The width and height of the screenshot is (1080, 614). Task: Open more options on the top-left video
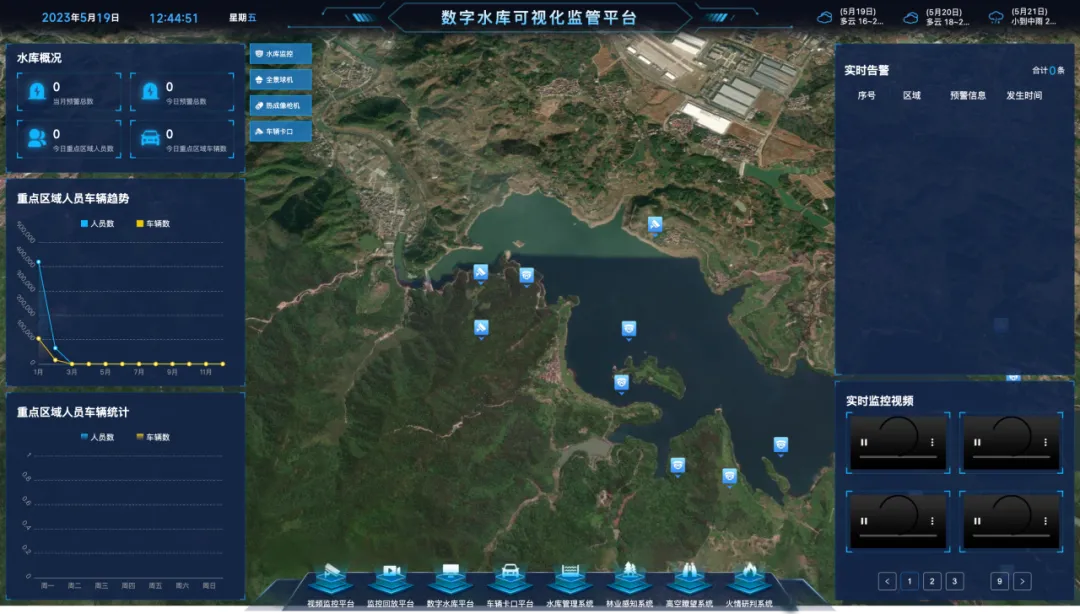(932, 442)
